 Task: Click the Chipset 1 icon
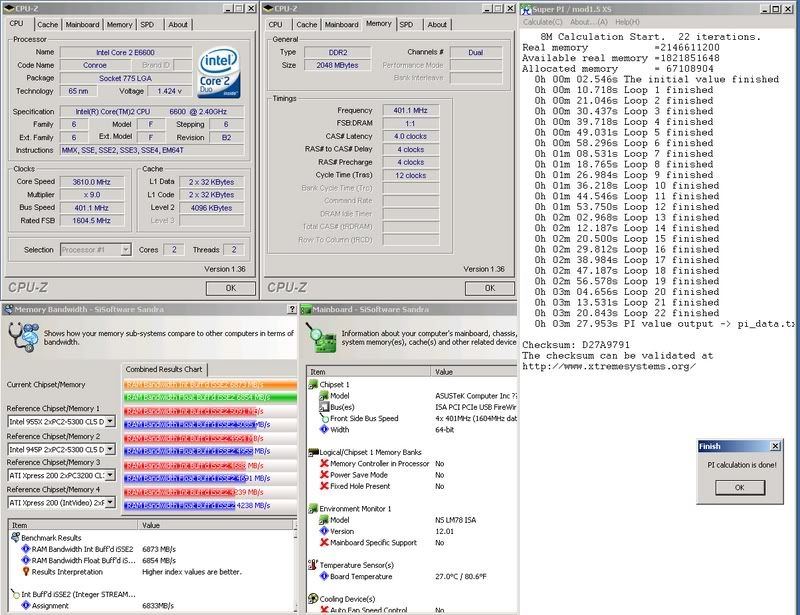click(x=313, y=385)
